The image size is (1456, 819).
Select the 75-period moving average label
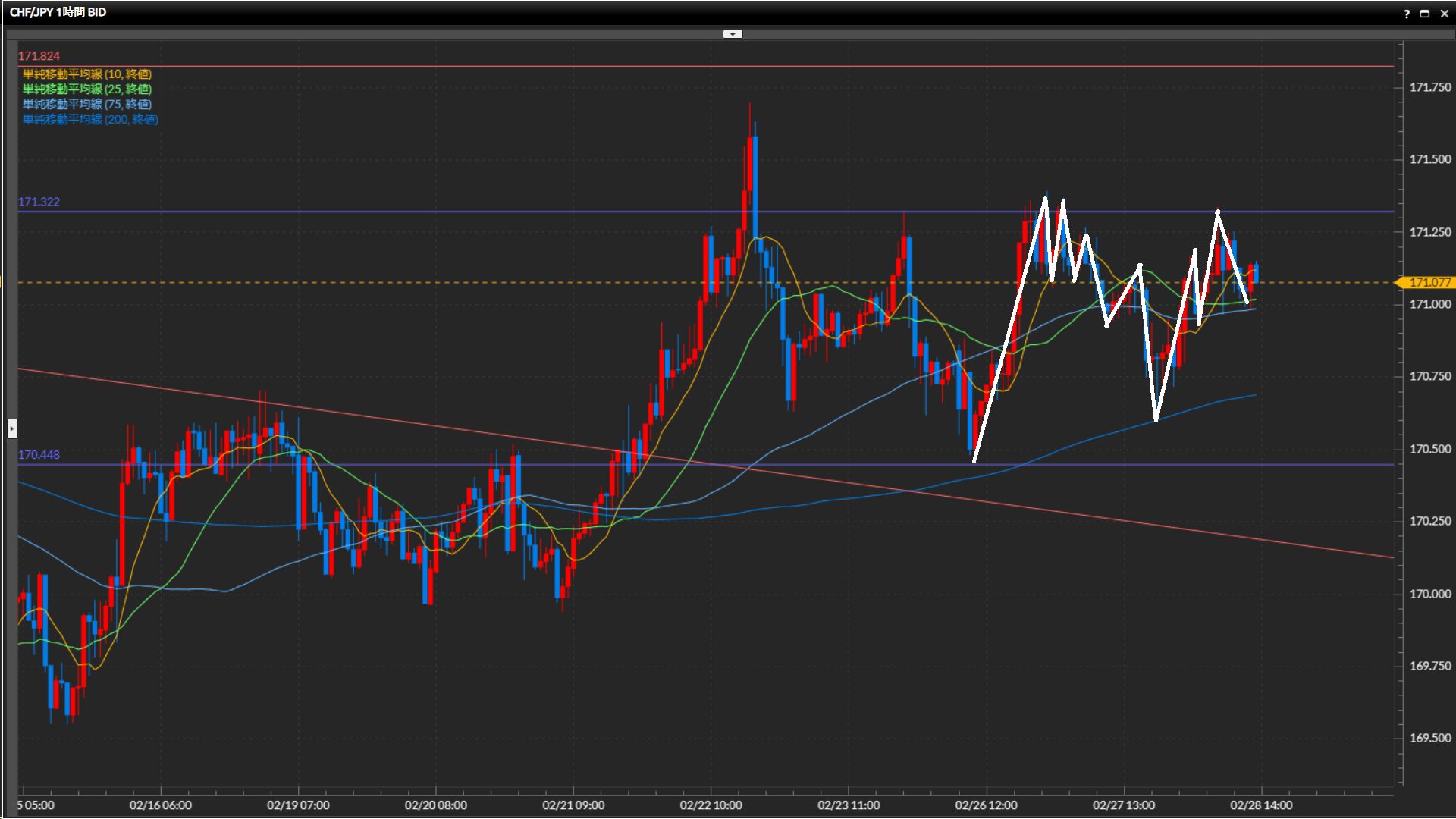pyautogui.click(x=87, y=104)
